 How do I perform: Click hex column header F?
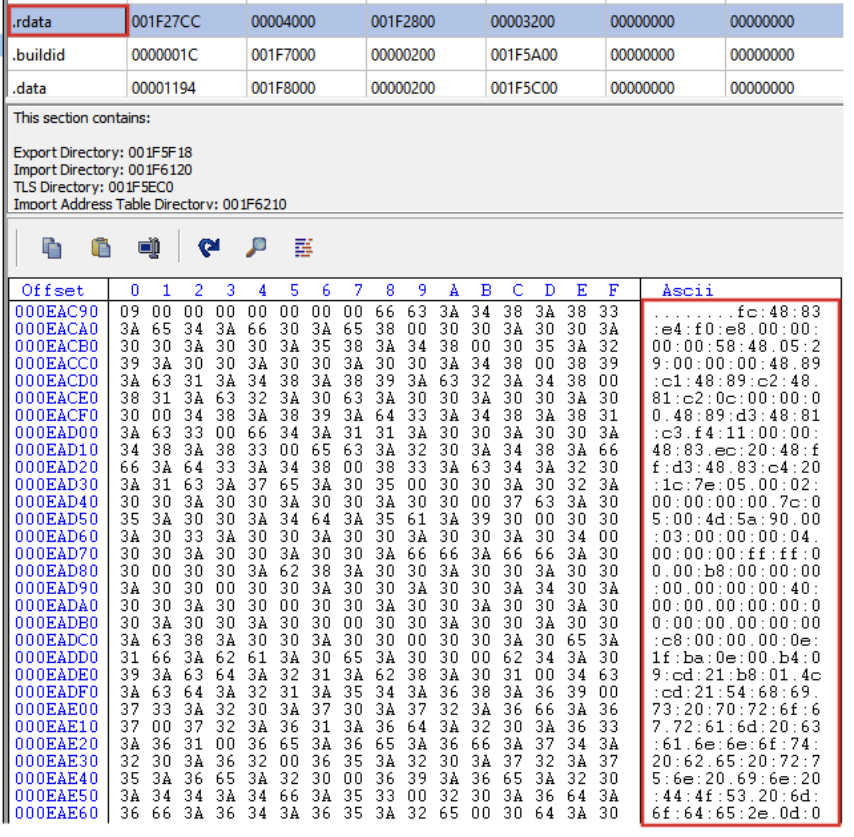click(614, 290)
